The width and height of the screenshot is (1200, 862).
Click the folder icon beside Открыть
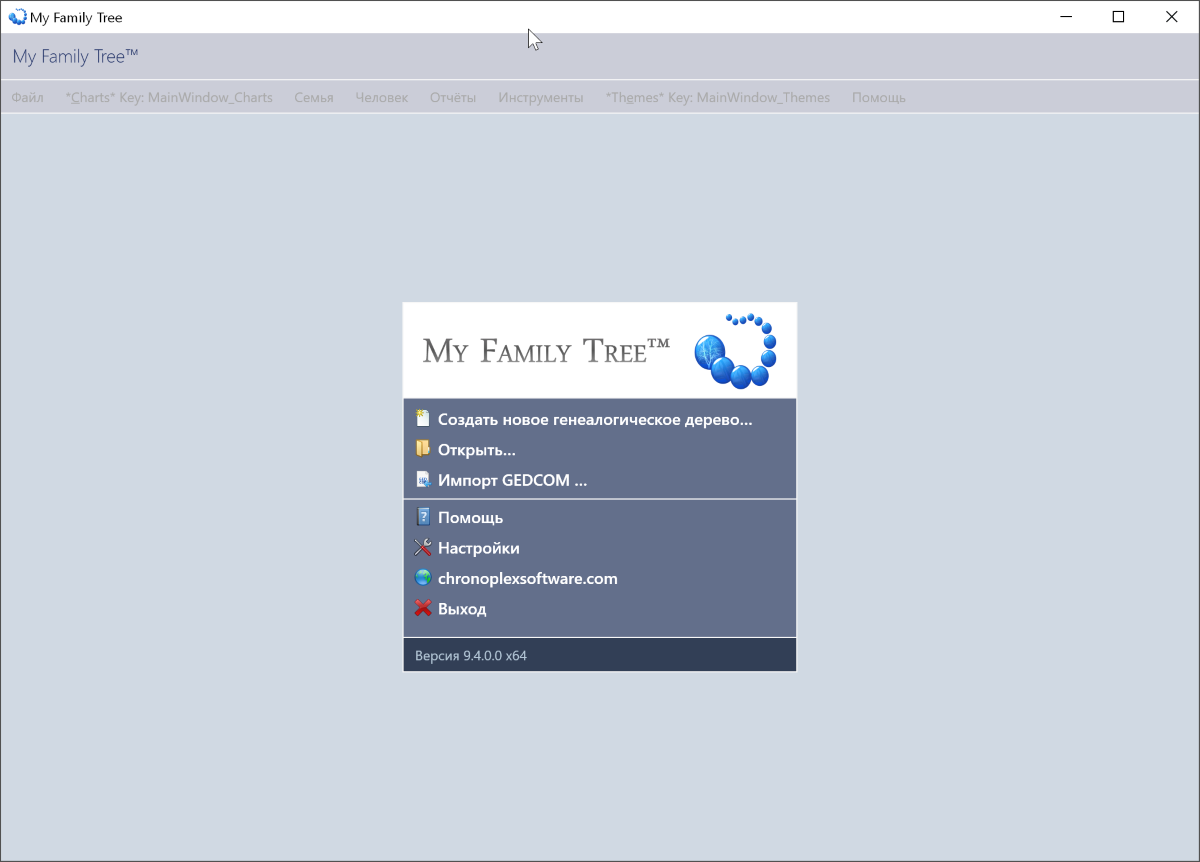(423, 449)
